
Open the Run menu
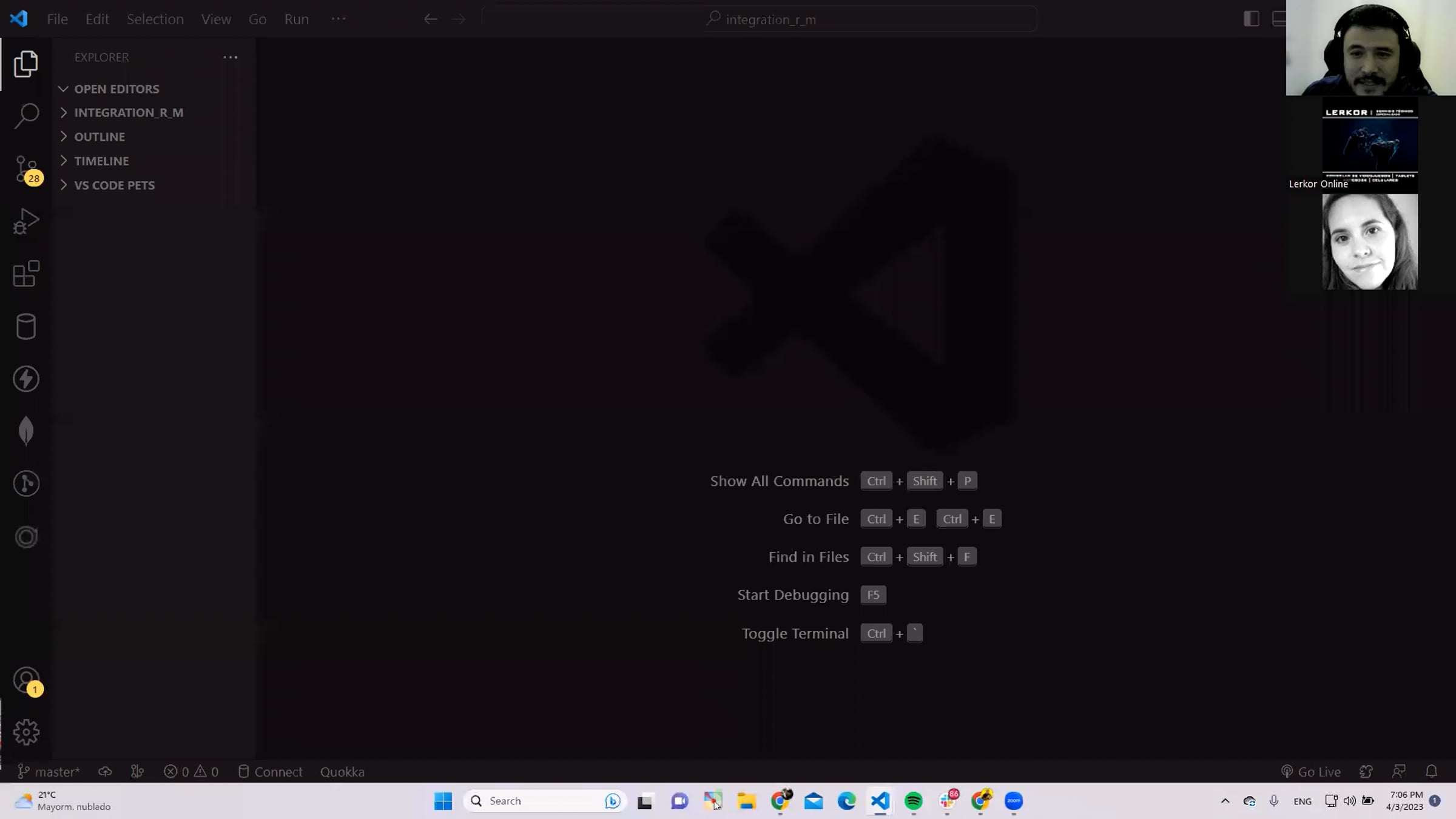coord(296,19)
